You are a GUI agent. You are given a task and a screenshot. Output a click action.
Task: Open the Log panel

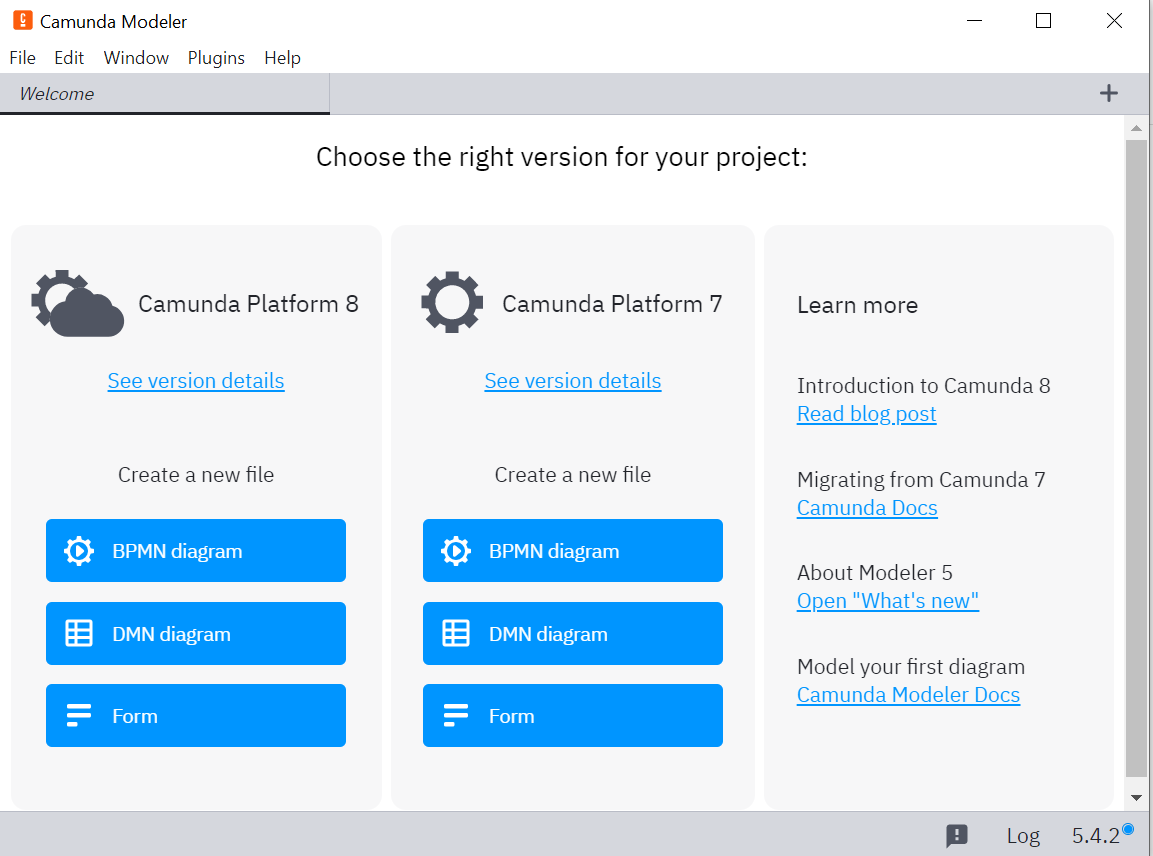(x=1022, y=835)
